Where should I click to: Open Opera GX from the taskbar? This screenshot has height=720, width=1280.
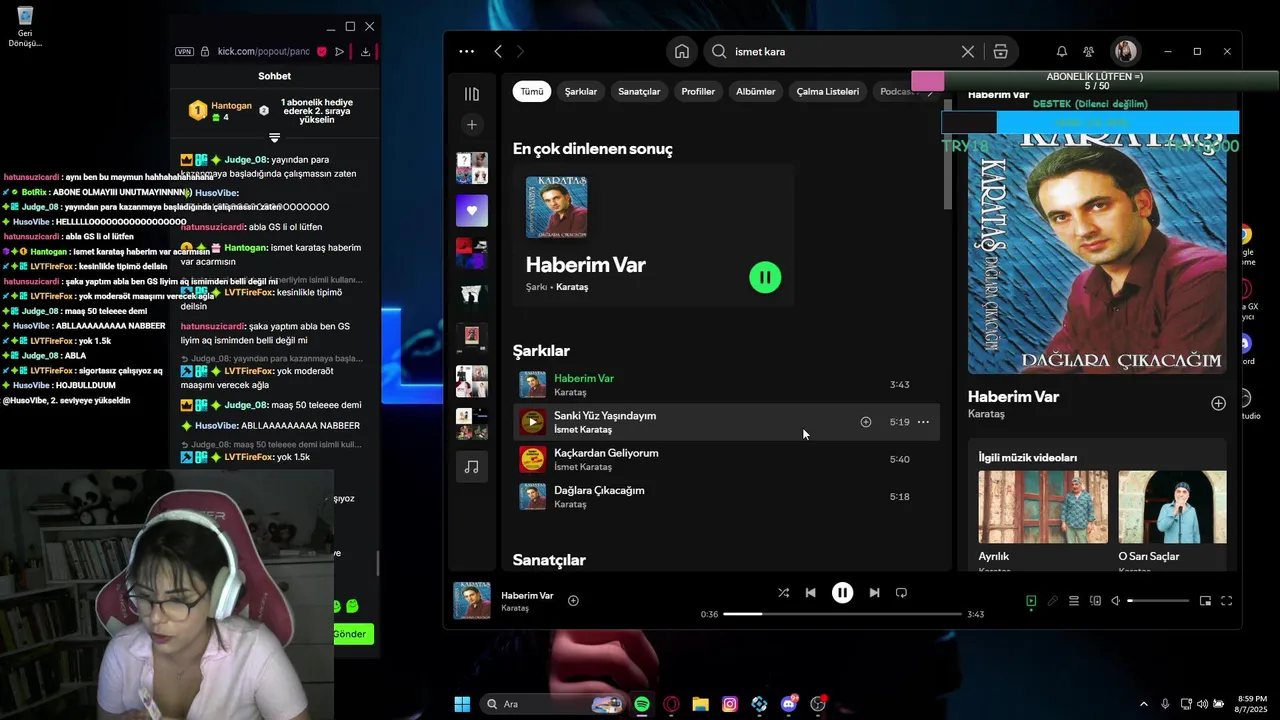pos(671,704)
